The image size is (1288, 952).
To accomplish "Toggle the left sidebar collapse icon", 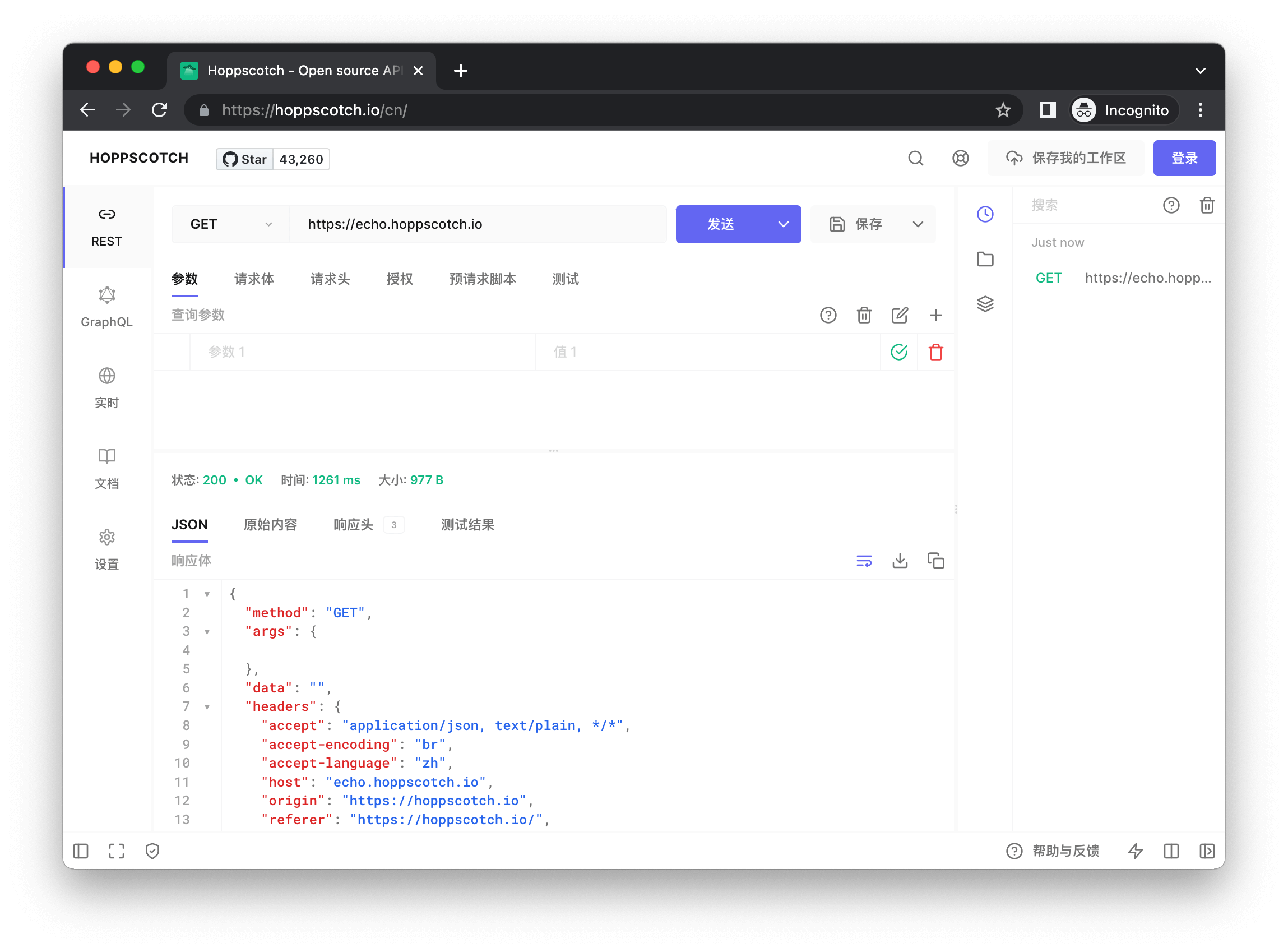I will (x=81, y=851).
